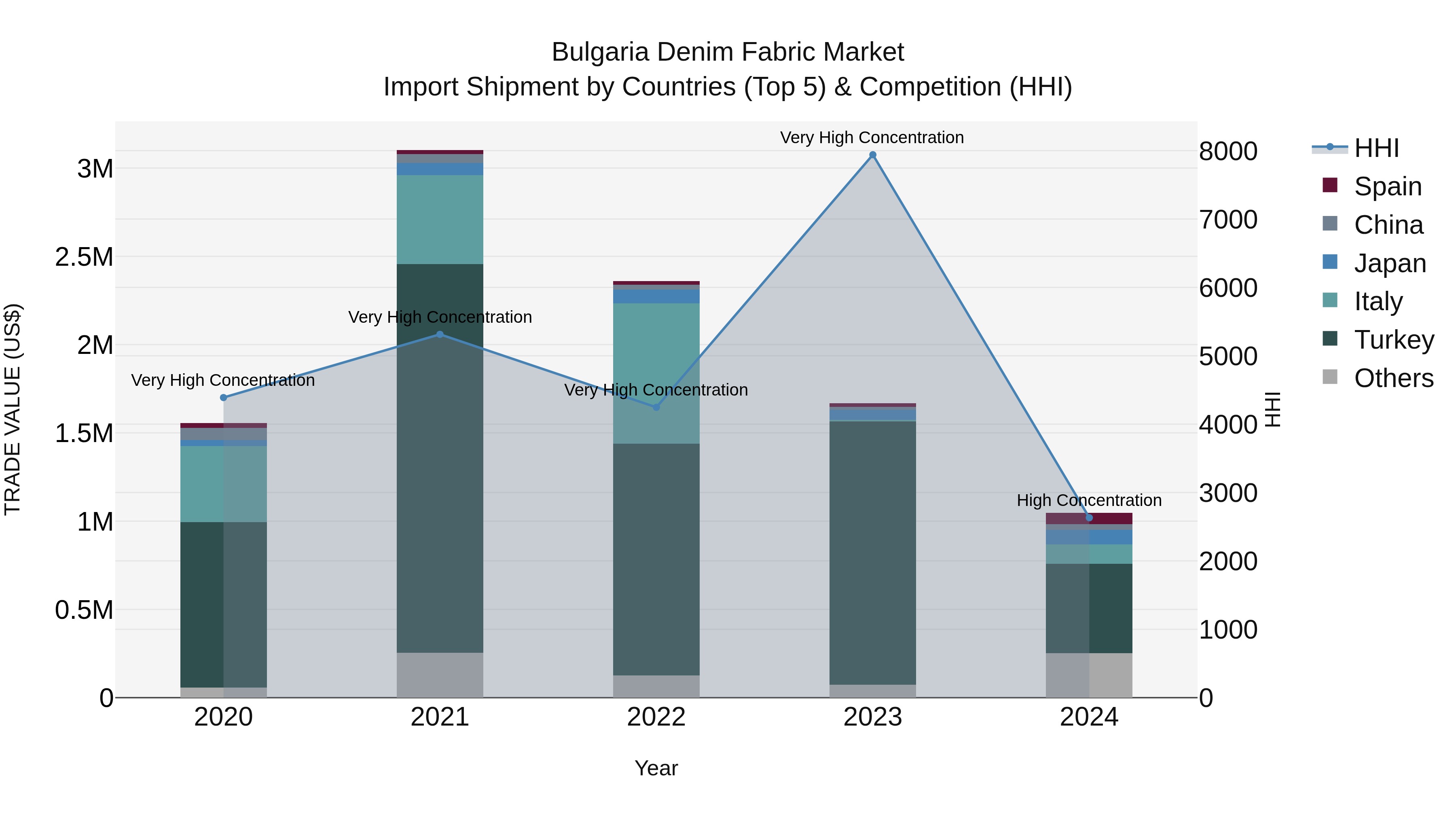Click the Others segment of the 2024 bar
Image resolution: width=1456 pixels, height=819 pixels.
pos(1089,675)
